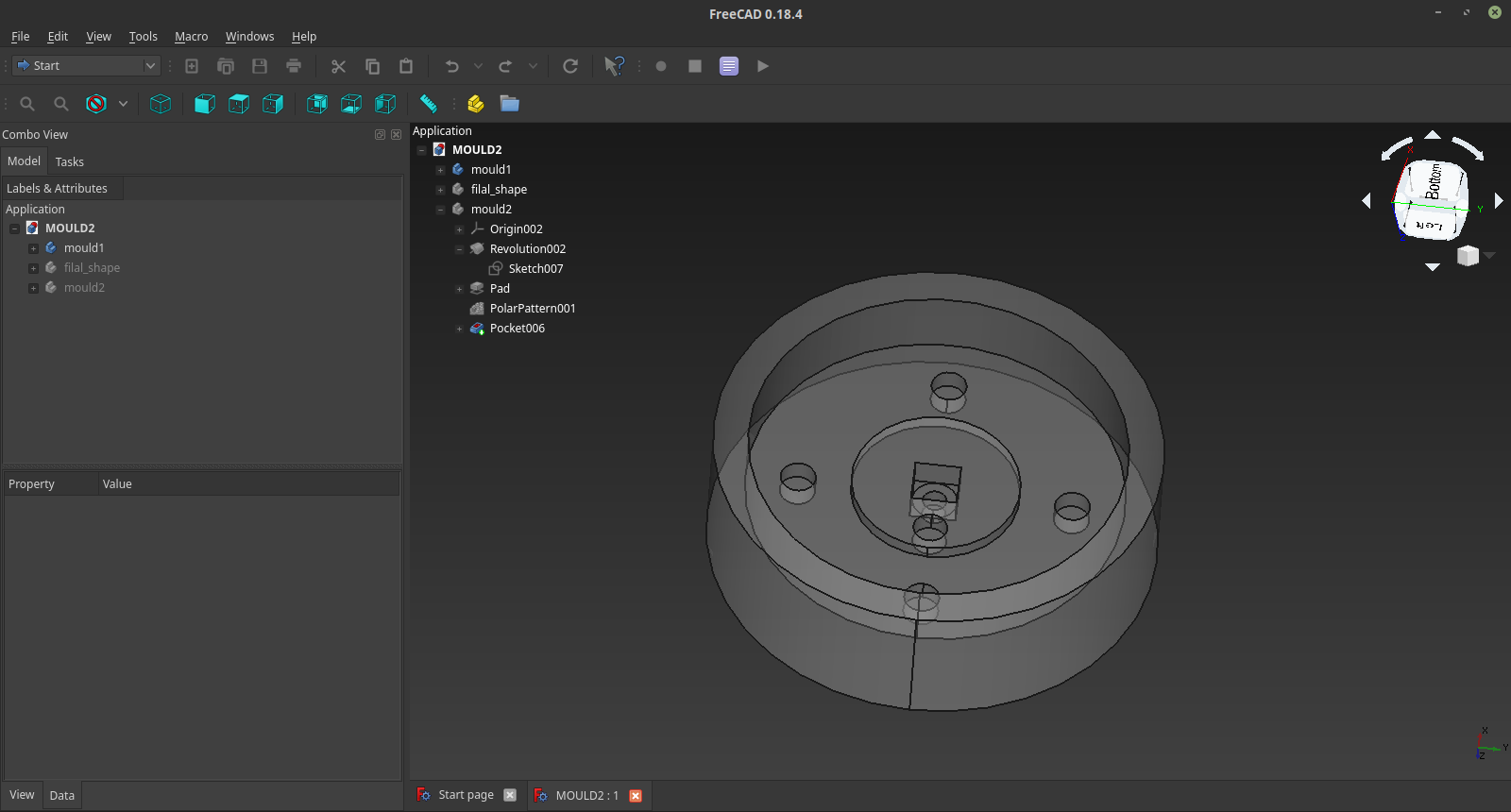Viewport: 1511px width, 812px height.
Task: Click the Copy icon
Action: point(372,66)
